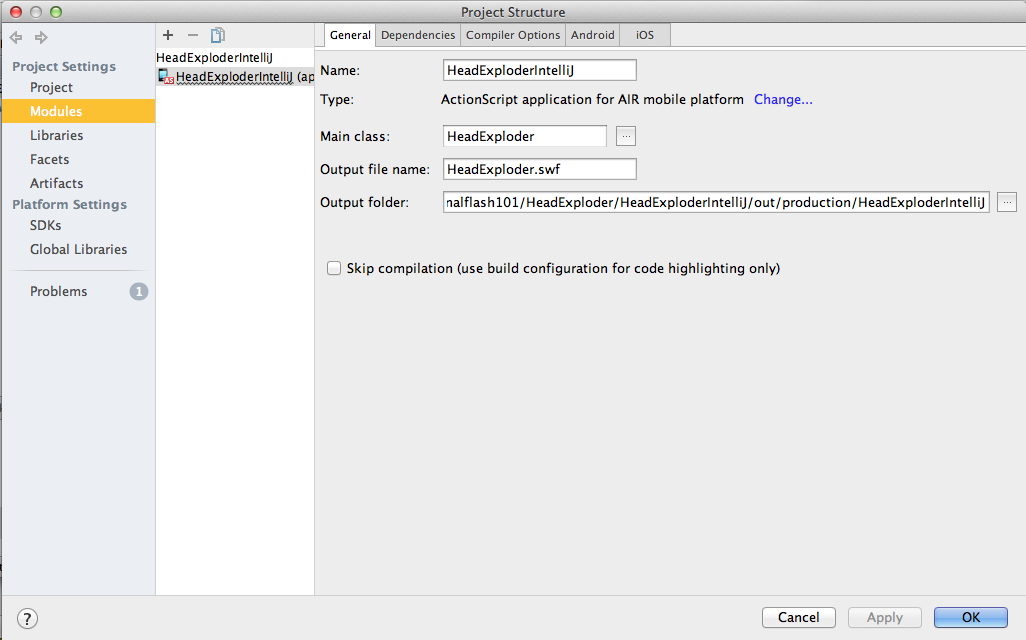Click the Apply button
Image resolution: width=1026 pixels, height=640 pixels.
[x=885, y=617]
